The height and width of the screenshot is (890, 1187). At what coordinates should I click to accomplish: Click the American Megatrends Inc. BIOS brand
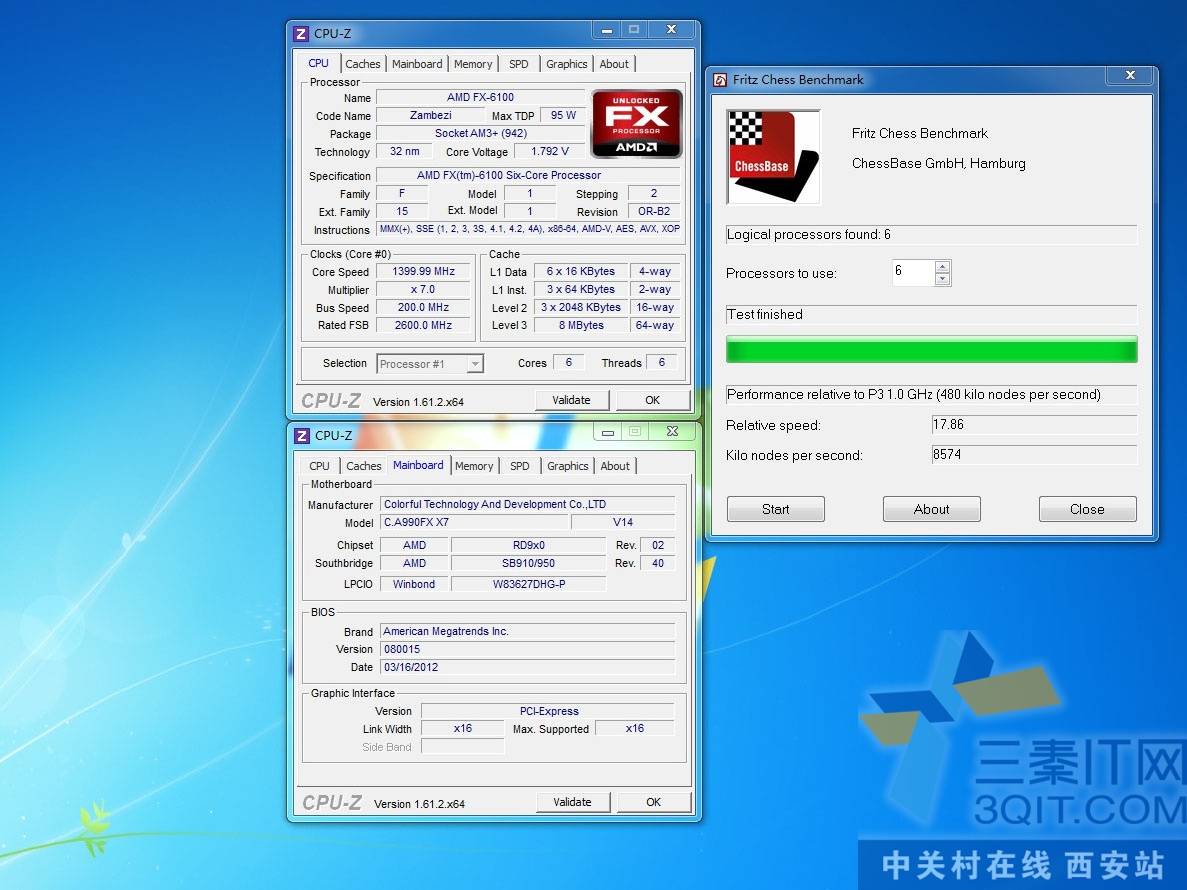(528, 632)
